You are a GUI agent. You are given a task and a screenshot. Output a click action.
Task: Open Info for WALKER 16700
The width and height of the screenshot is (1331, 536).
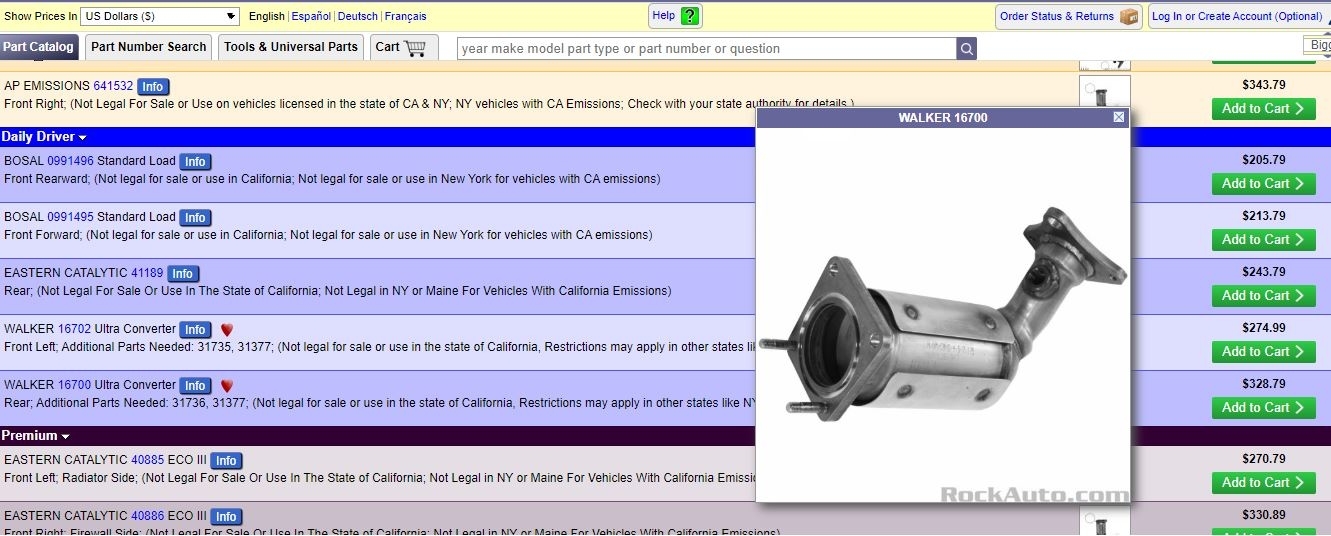[195, 386]
